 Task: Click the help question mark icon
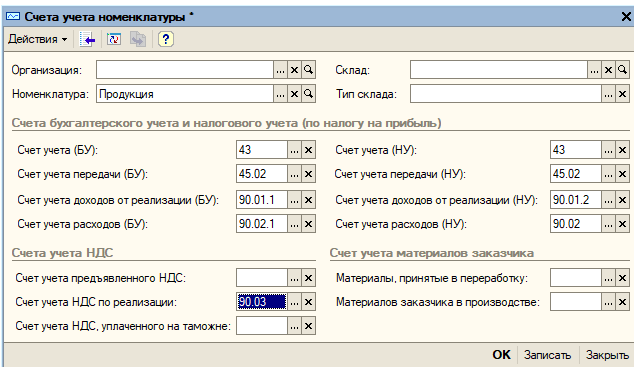tap(165, 39)
